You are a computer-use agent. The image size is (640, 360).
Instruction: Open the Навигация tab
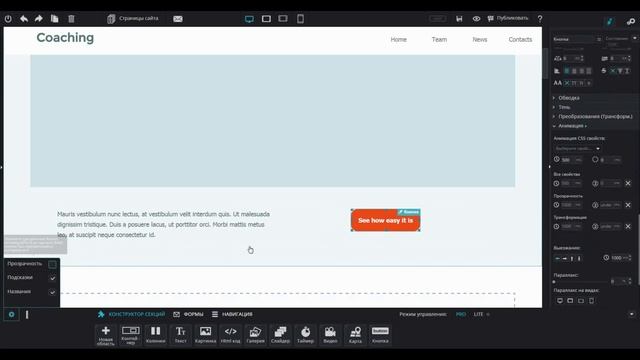(232, 314)
